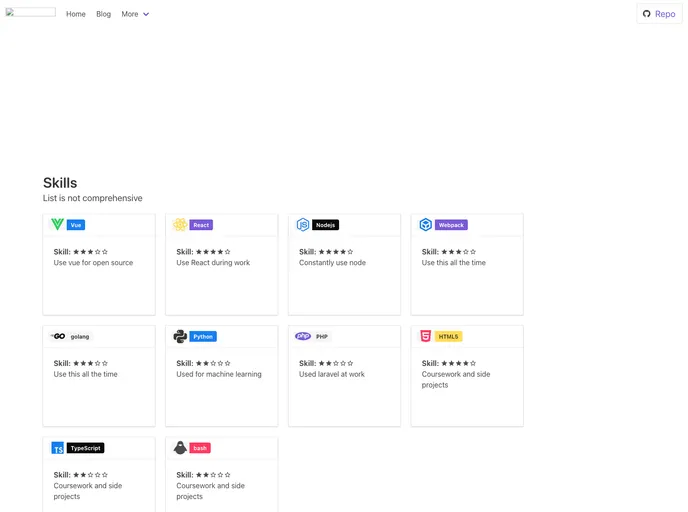This screenshot has width=688, height=512.
Task: Click 'Use React during work' text
Action: (x=213, y=263)
